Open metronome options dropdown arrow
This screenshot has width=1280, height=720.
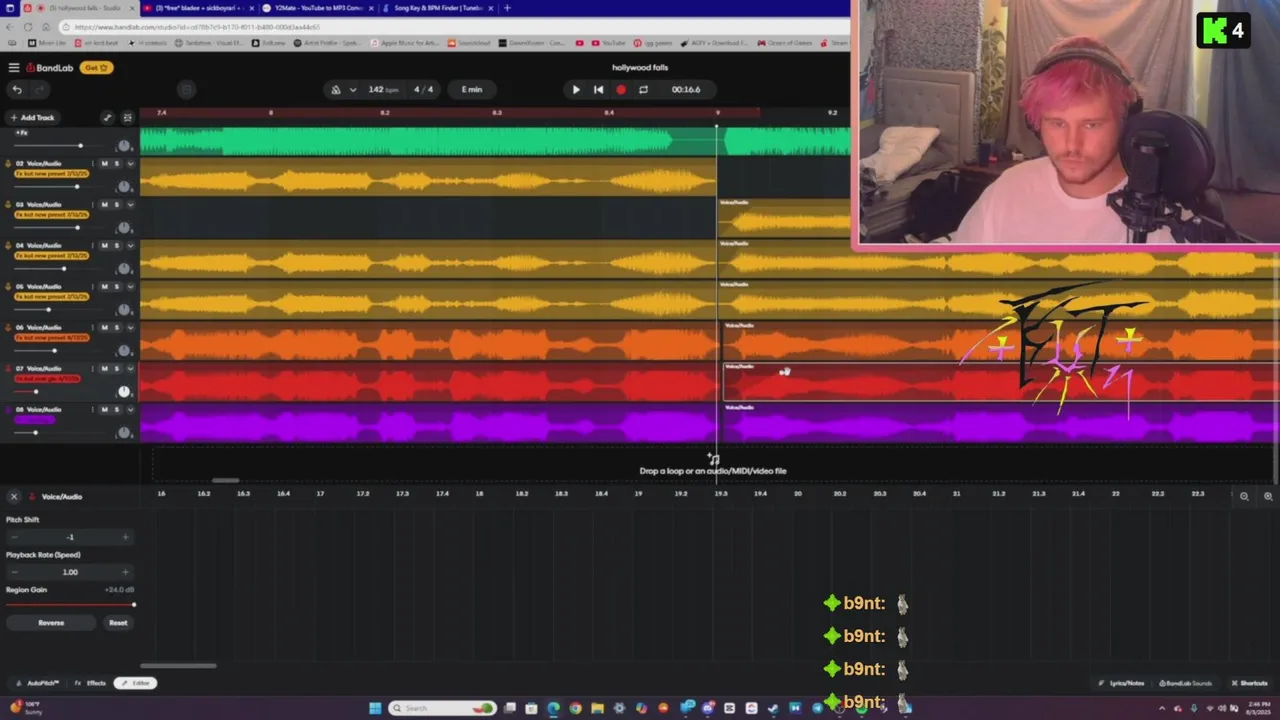[353, 89]
